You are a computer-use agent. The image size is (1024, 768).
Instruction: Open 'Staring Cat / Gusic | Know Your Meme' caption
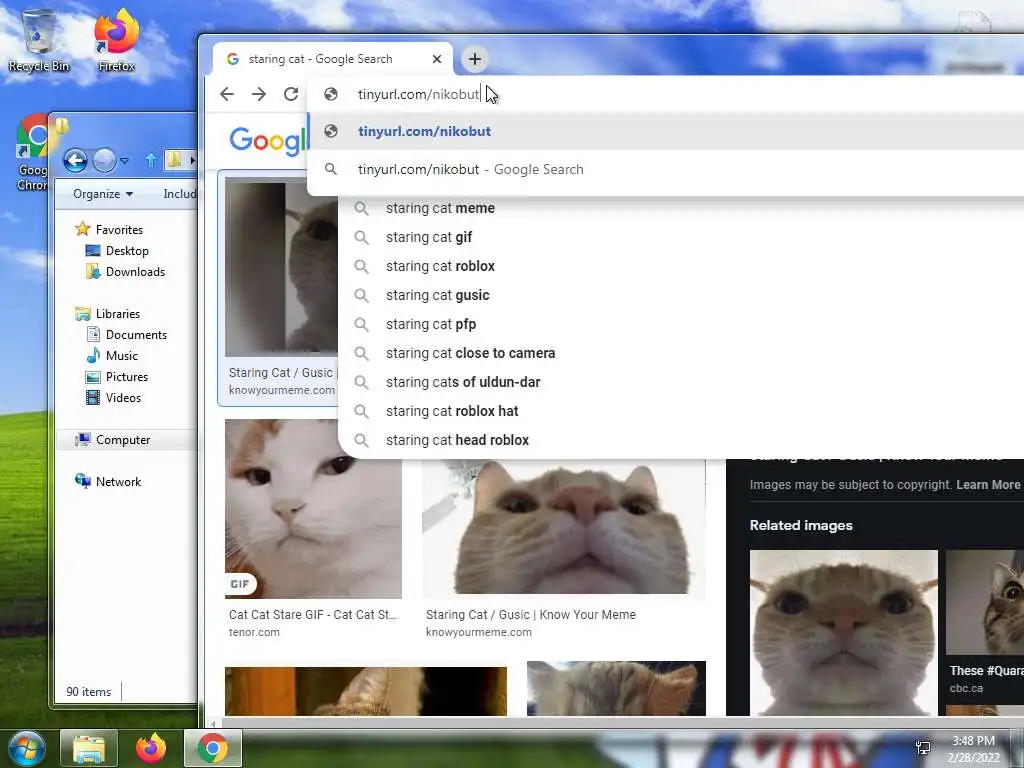530,615
